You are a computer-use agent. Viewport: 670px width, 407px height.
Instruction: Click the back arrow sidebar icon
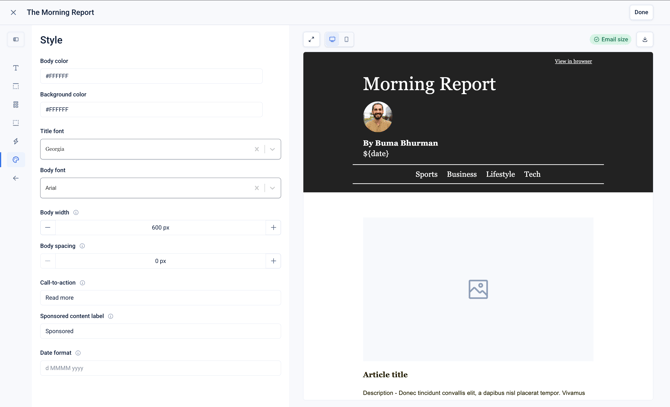click(x=16, y=178)
